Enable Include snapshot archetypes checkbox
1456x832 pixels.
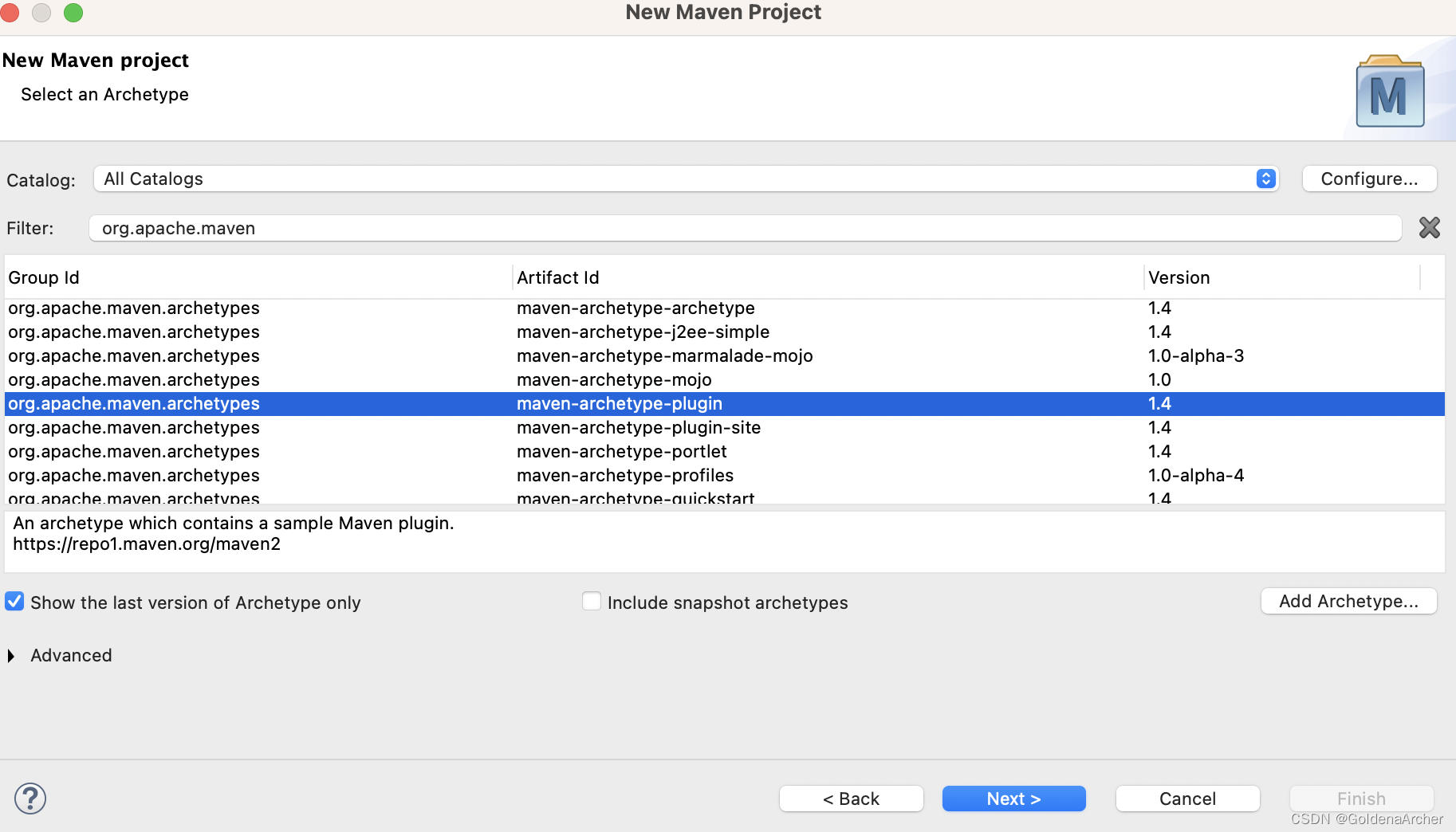click(592, 602)
